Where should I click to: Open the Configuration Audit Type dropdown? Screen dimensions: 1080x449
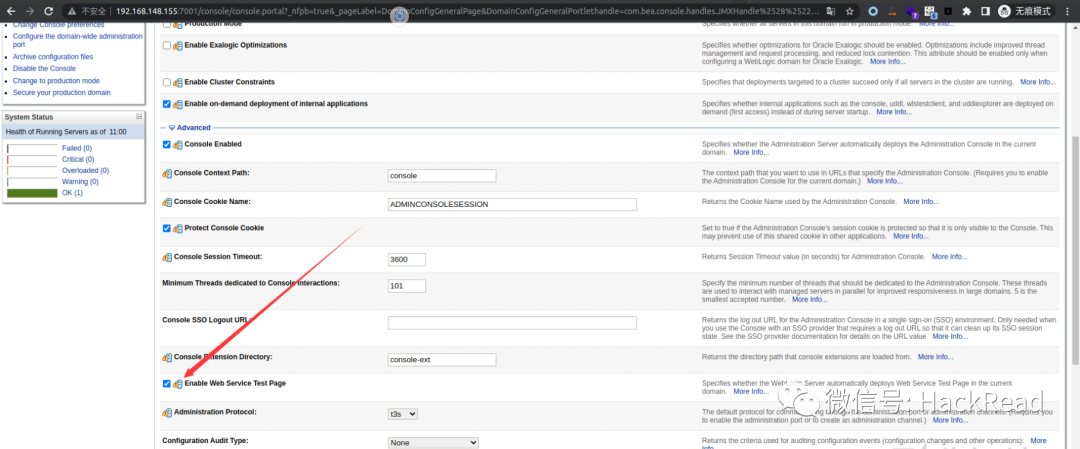[433, 442]
